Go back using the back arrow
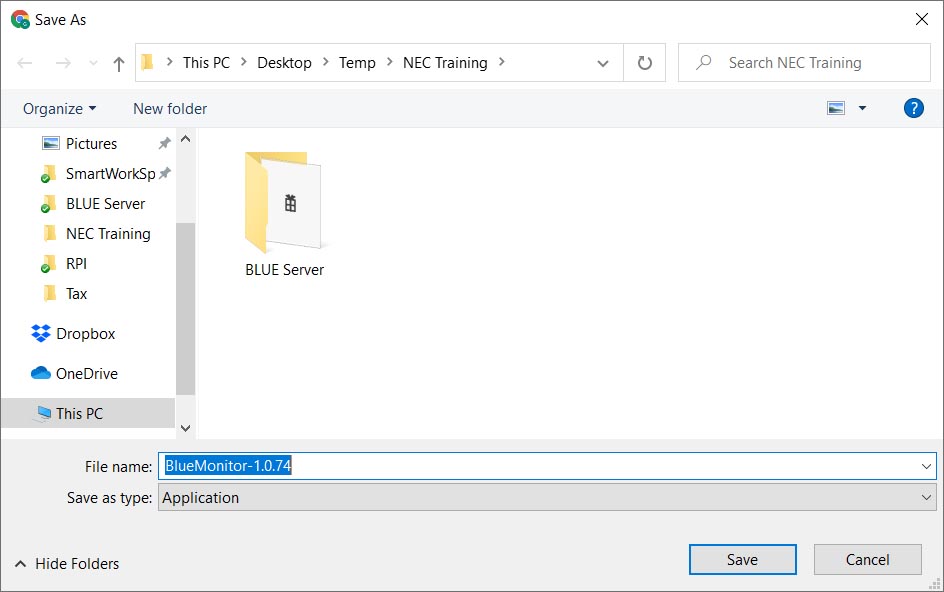Screen dimensions: 944x592 [x=25, y=63]
